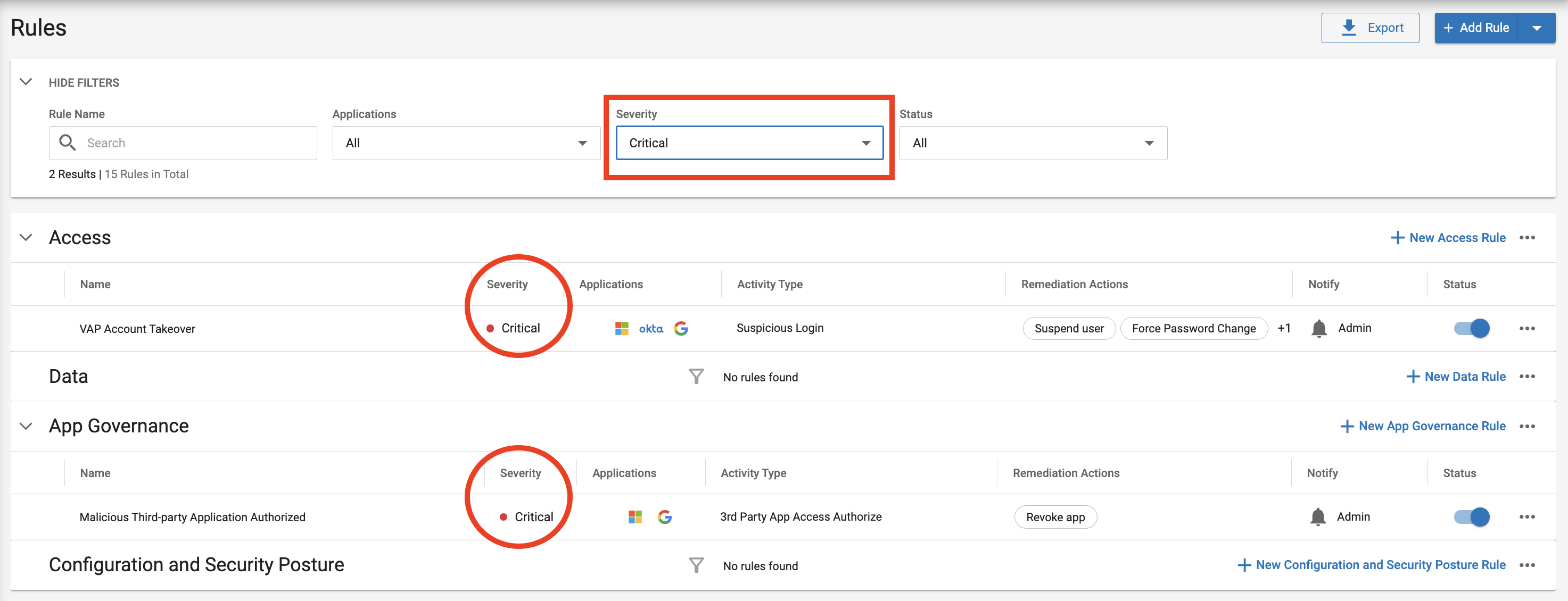Click the filter funnel icon in the Data section
Image resolution: width=1568 pixels, height=601 pixels.
click(696, 376)
